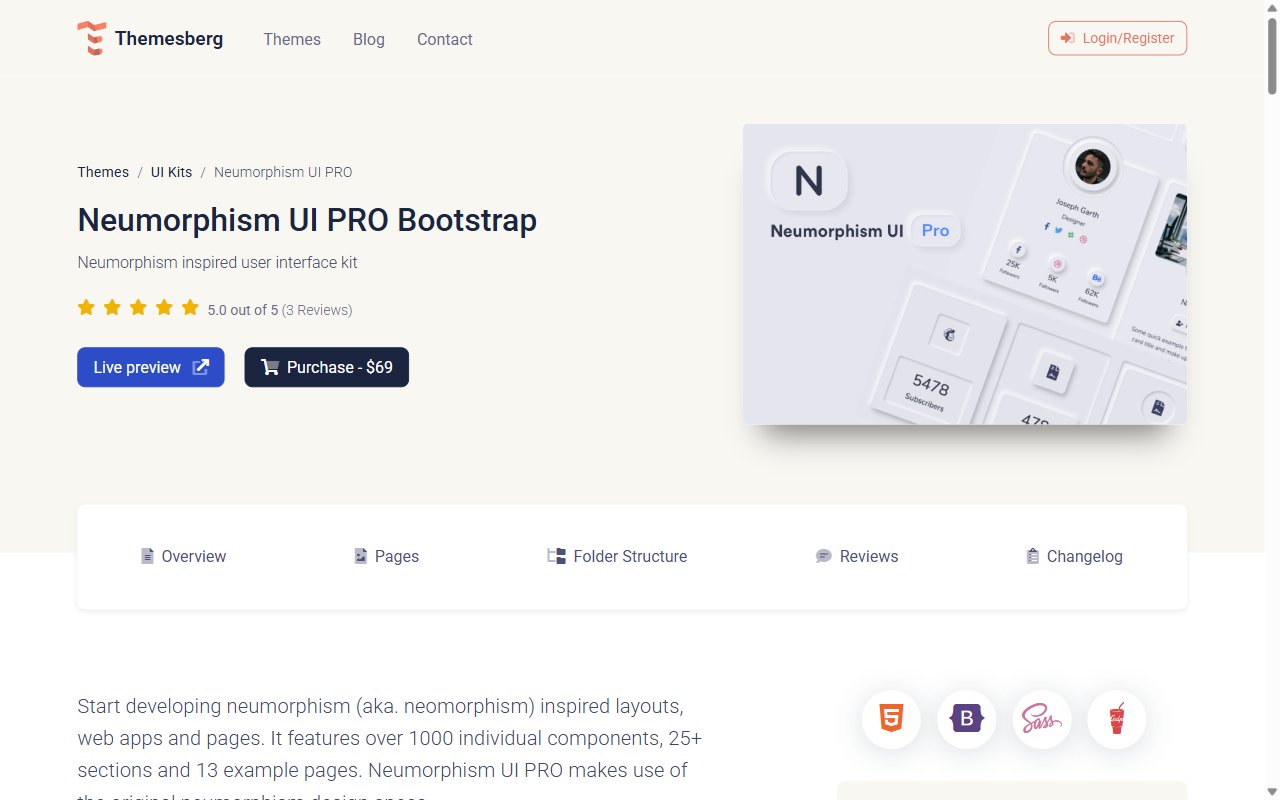Show the Reviews tab
Image resolution: width=1280 pixels, height=800 pixels.
[857, 556]
